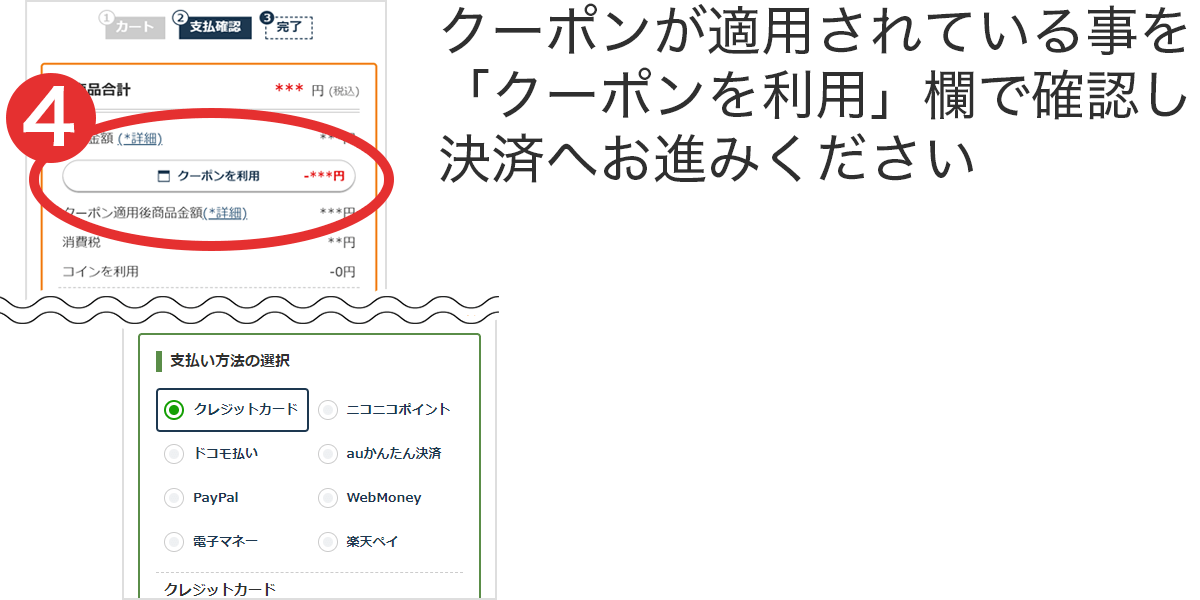
Task: Select the 支払確認 step tab
Action: 215,27
